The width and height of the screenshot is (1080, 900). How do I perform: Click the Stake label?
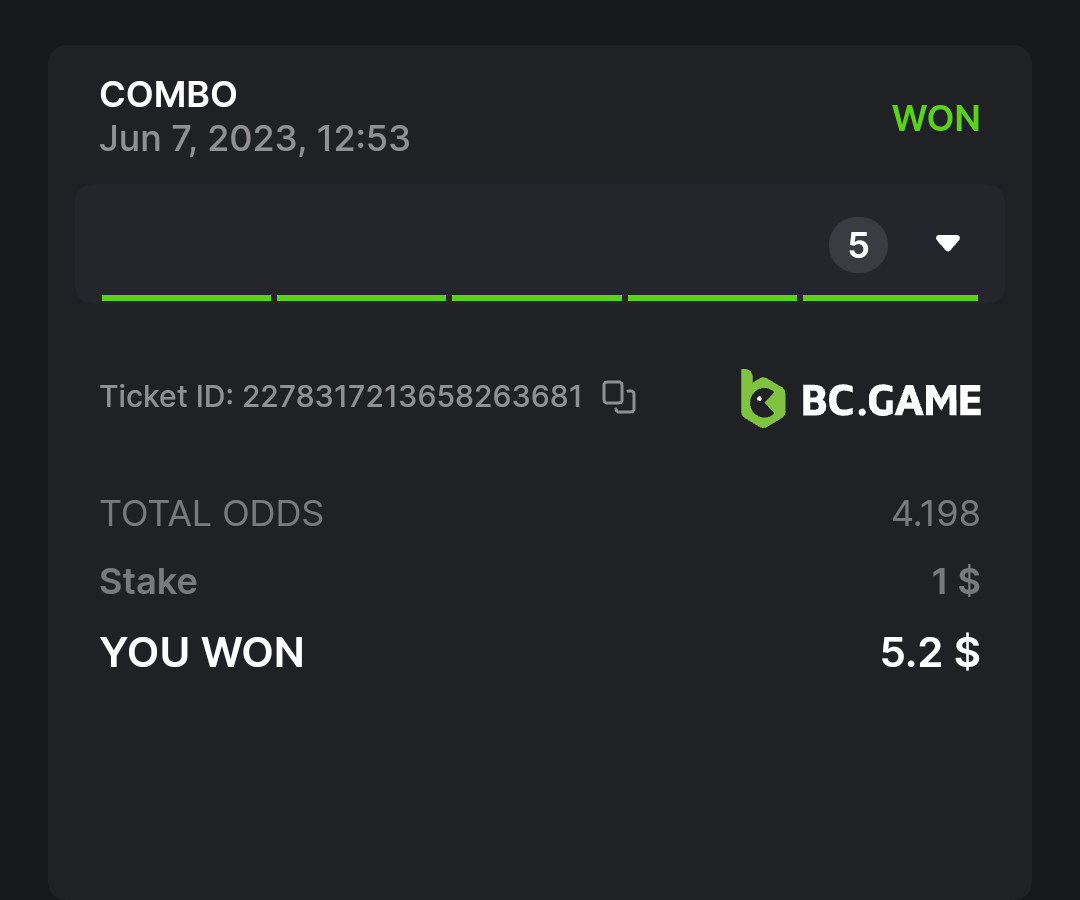point(149,581)
